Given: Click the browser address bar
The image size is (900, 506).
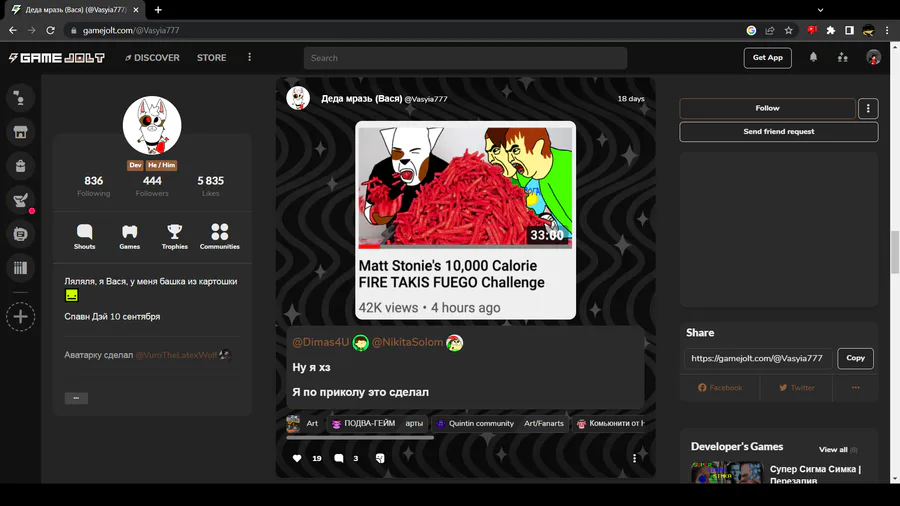Looking at the screenshot, I should click(402, 30).
